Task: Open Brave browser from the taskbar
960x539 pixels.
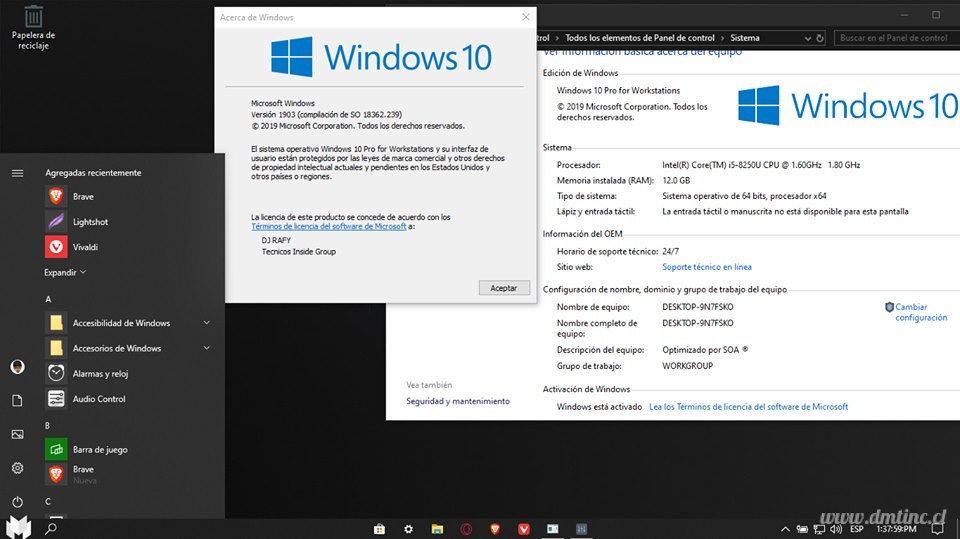Action: tap(495, 529)
